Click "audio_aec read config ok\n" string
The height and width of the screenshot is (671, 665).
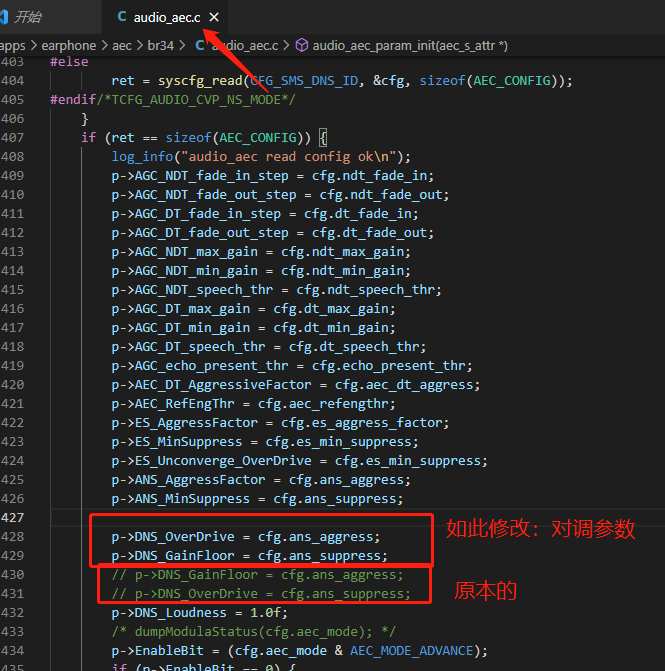[x=289, y=157]
